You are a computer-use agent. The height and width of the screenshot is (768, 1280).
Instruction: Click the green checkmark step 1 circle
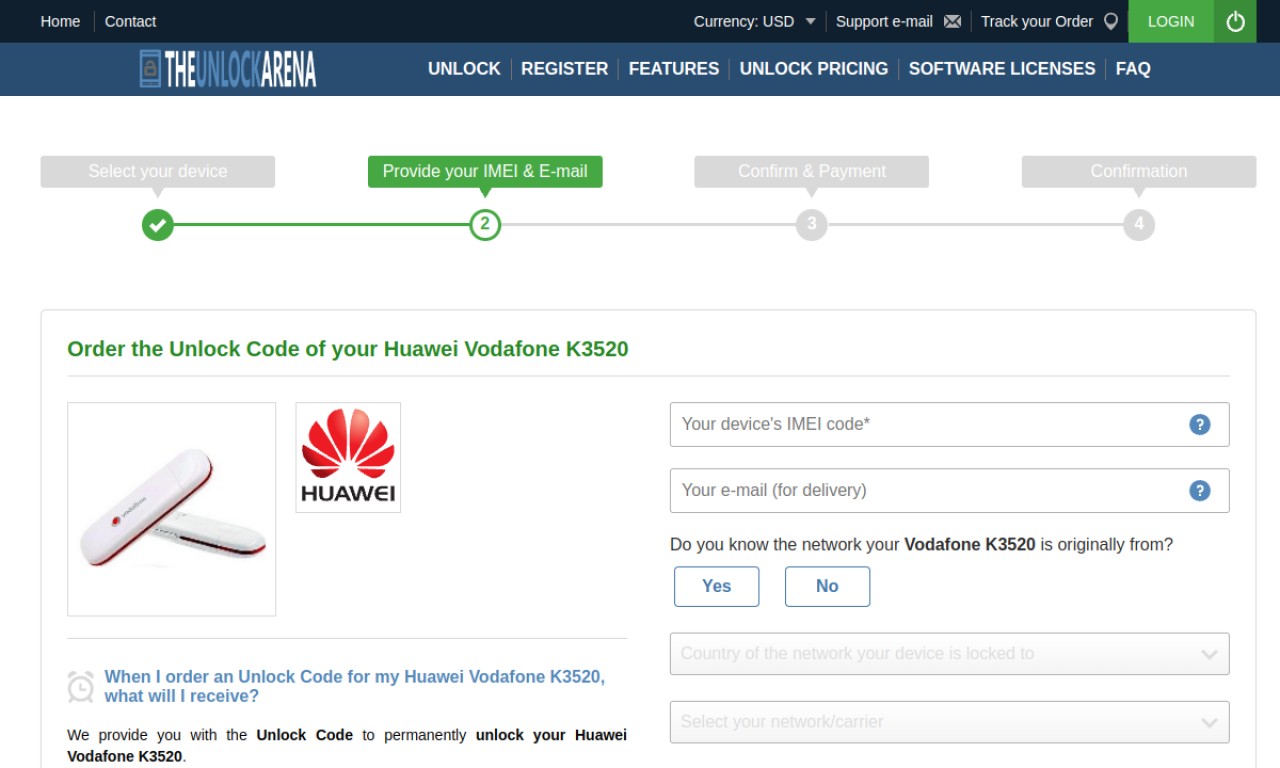pyautogui.click(x=157, y=225)
